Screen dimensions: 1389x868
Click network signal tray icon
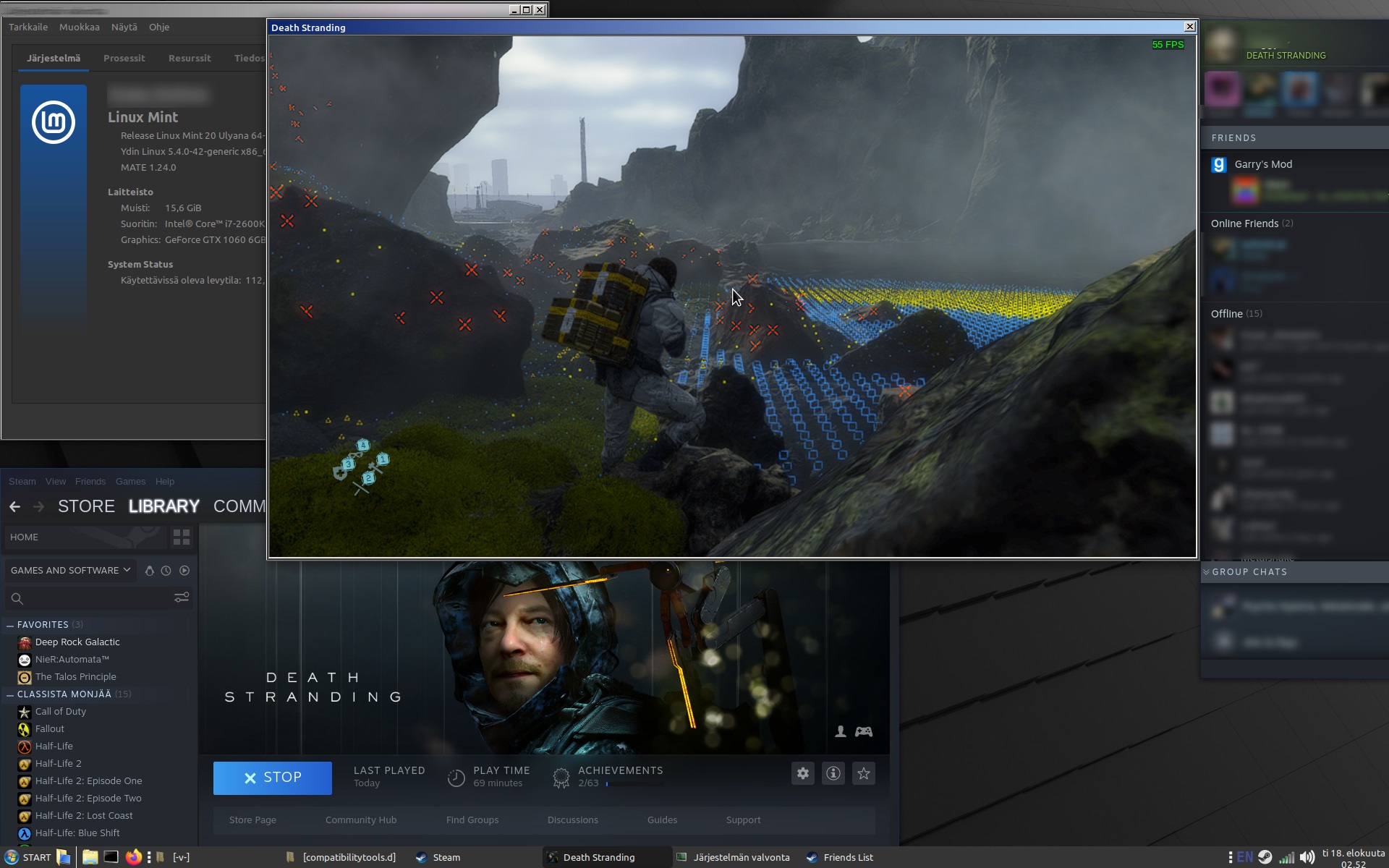point(1286,857)
